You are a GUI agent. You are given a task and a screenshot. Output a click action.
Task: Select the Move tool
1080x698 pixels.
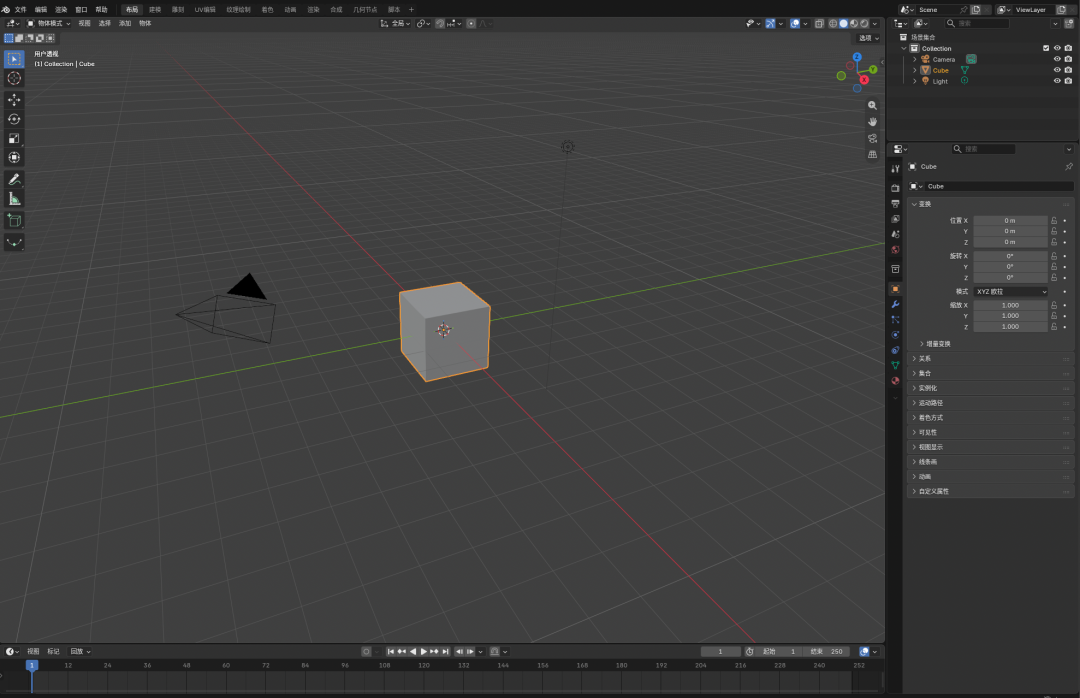pyautogui.click(x=14, y=100)
